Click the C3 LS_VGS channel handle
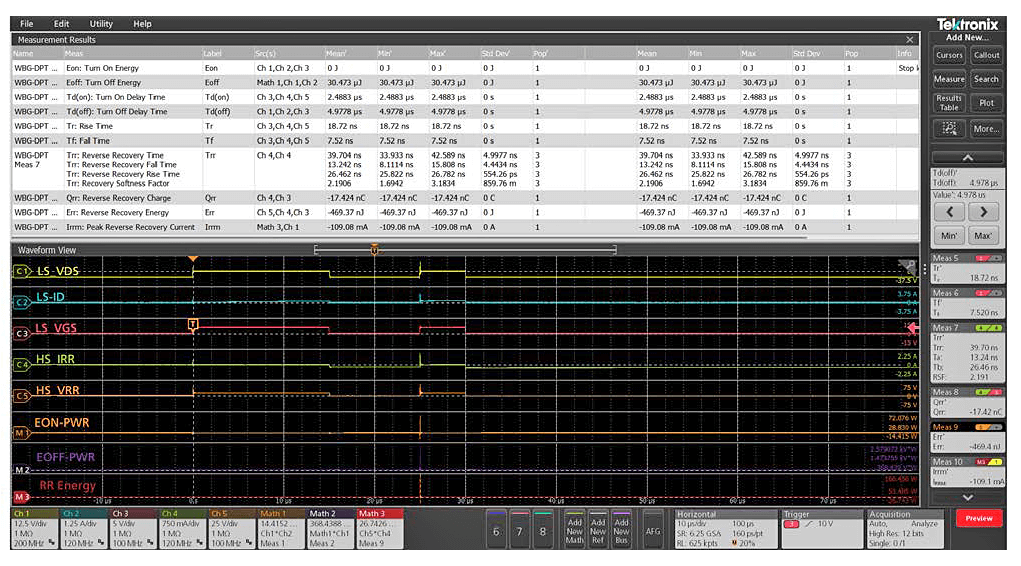This screenshot has width=1021, height=566. point(21,333)
